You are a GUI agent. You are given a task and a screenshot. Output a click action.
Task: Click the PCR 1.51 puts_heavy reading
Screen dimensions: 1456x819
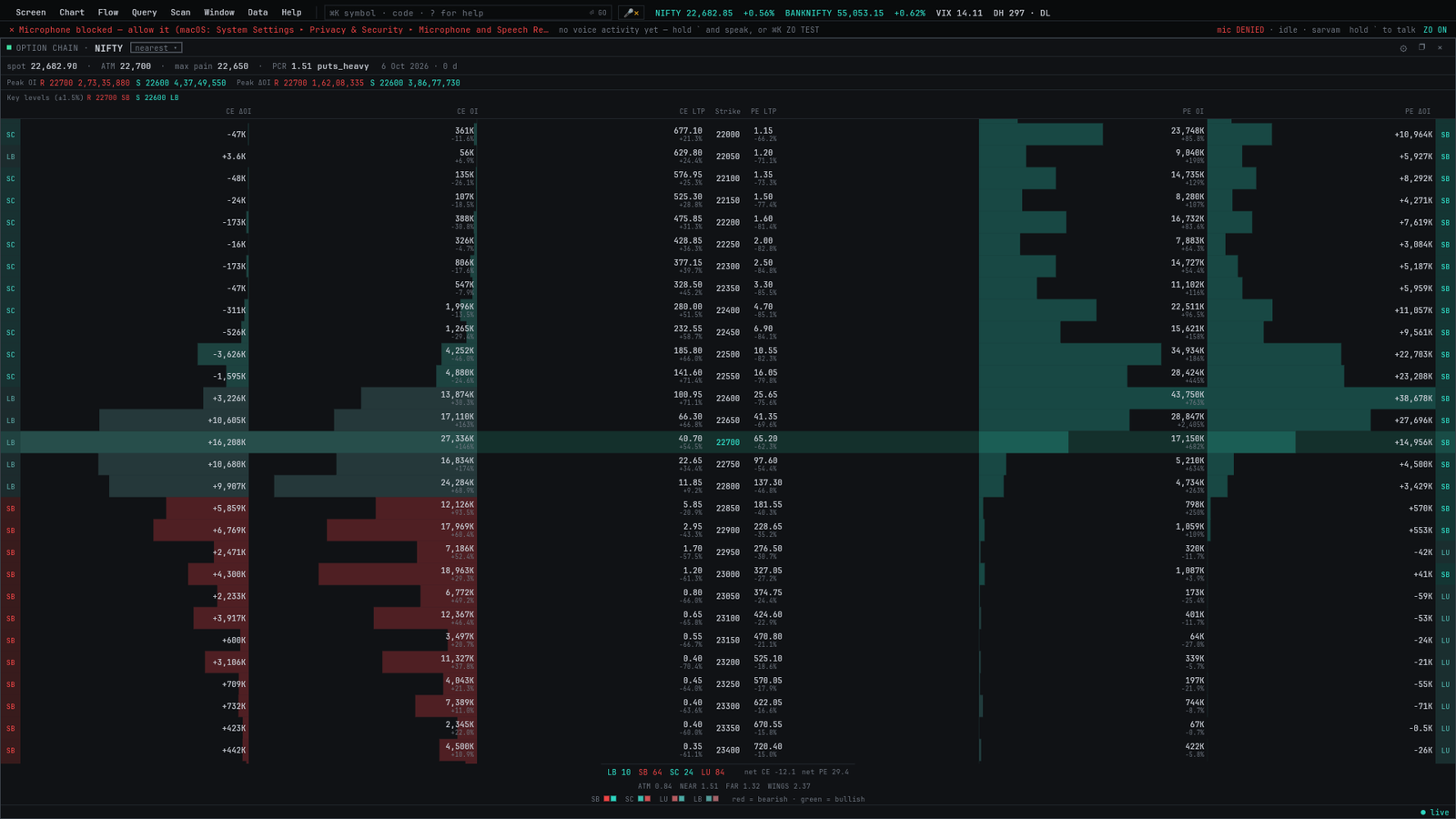(x=320, y=66)
